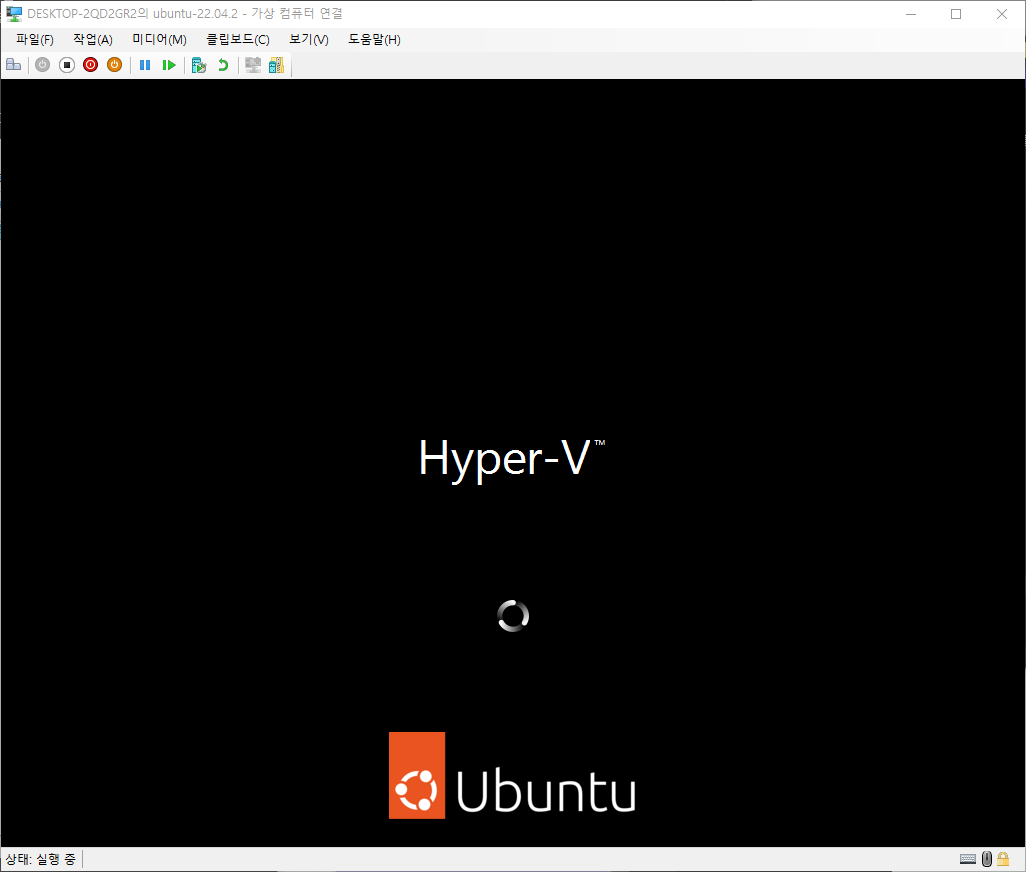Click the '상태: 실행 중' status text
The image size is (1026, 872).
(41, 859)
